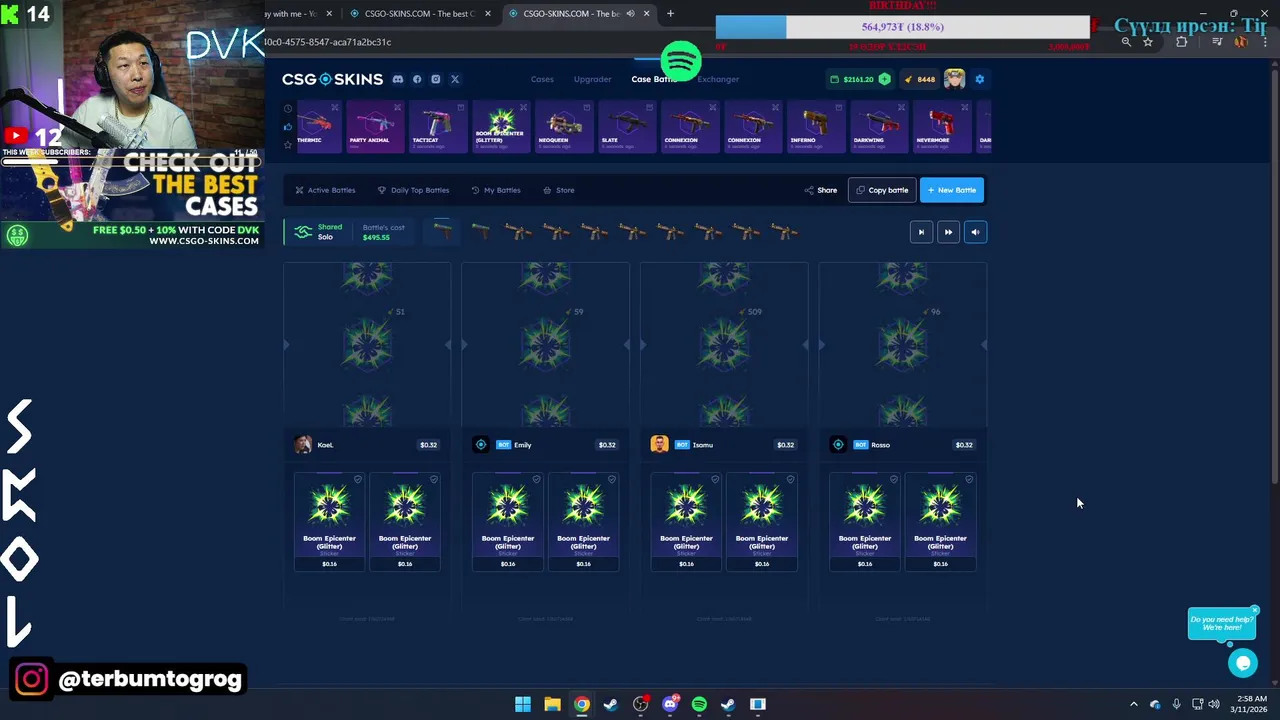Open the live chat support bubble icon
This screenshot has height=720, width=1280.
pyautogui.click(x=1243, y=663)
